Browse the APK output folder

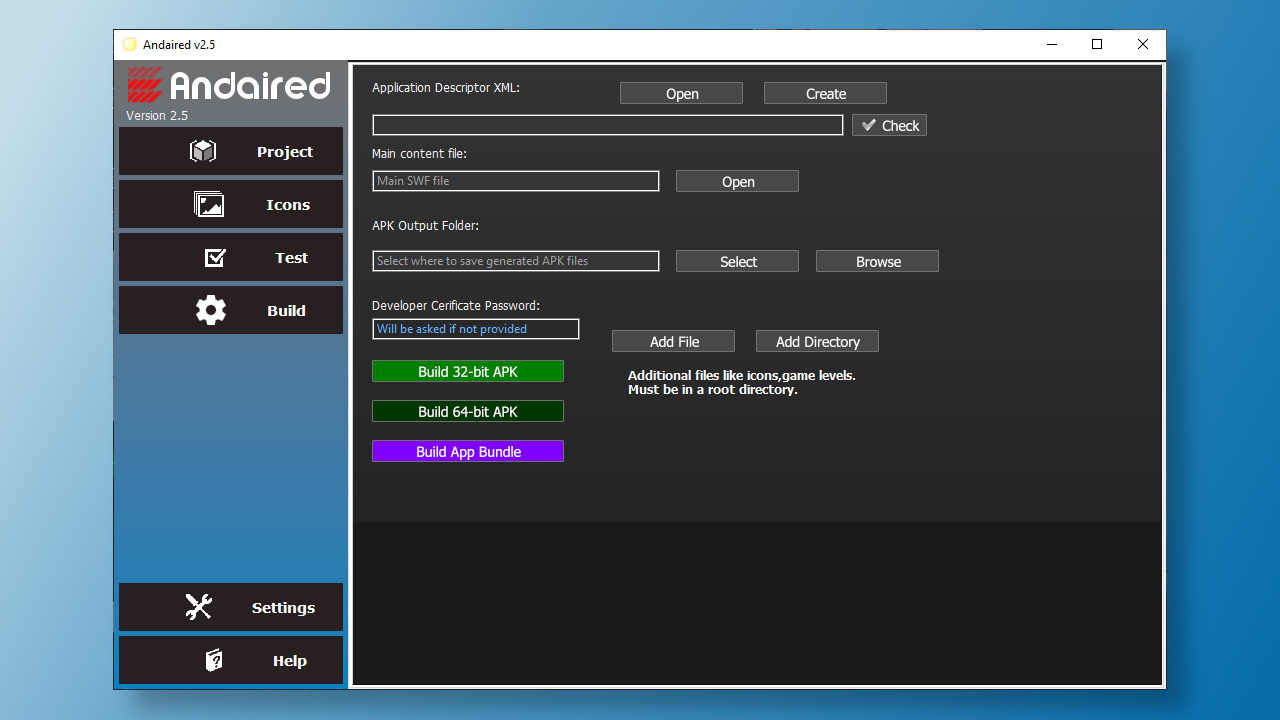click(x=877, y=261)
